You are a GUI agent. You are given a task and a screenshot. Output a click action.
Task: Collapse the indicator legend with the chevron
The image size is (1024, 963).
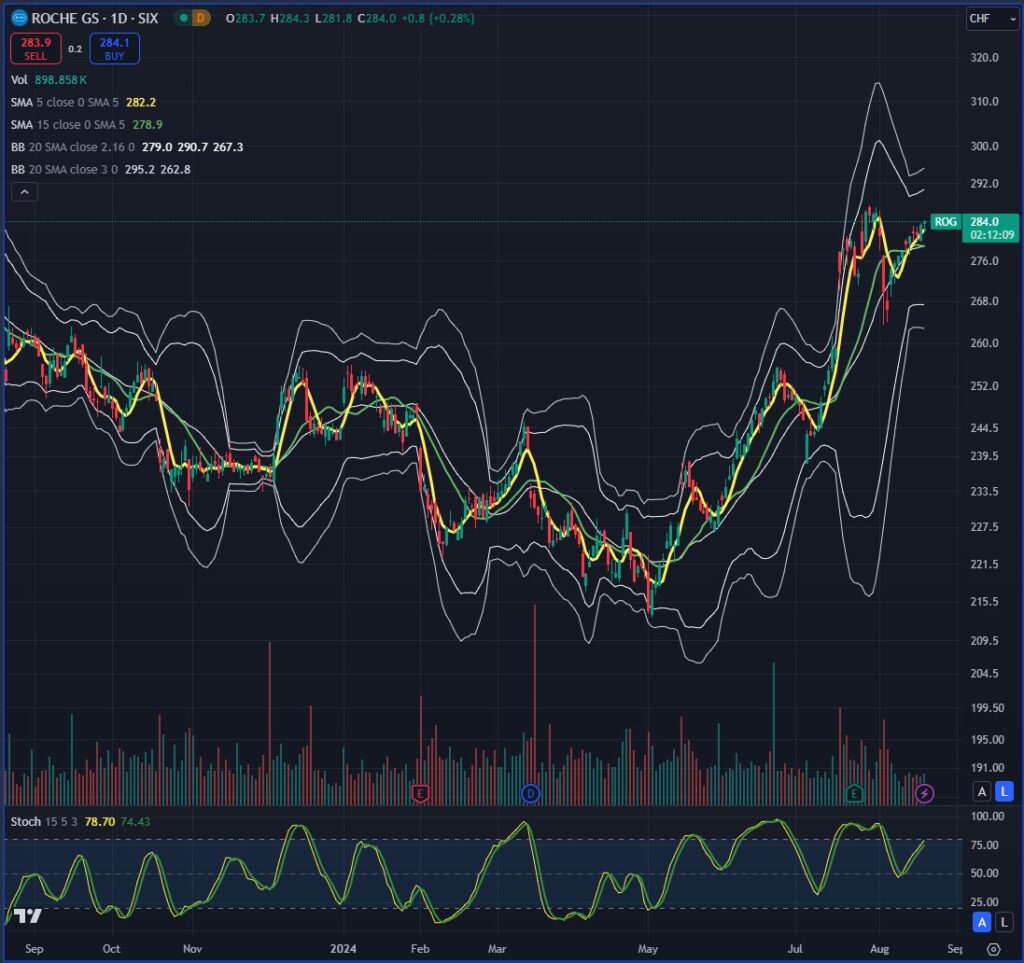[x=25, y=193]
